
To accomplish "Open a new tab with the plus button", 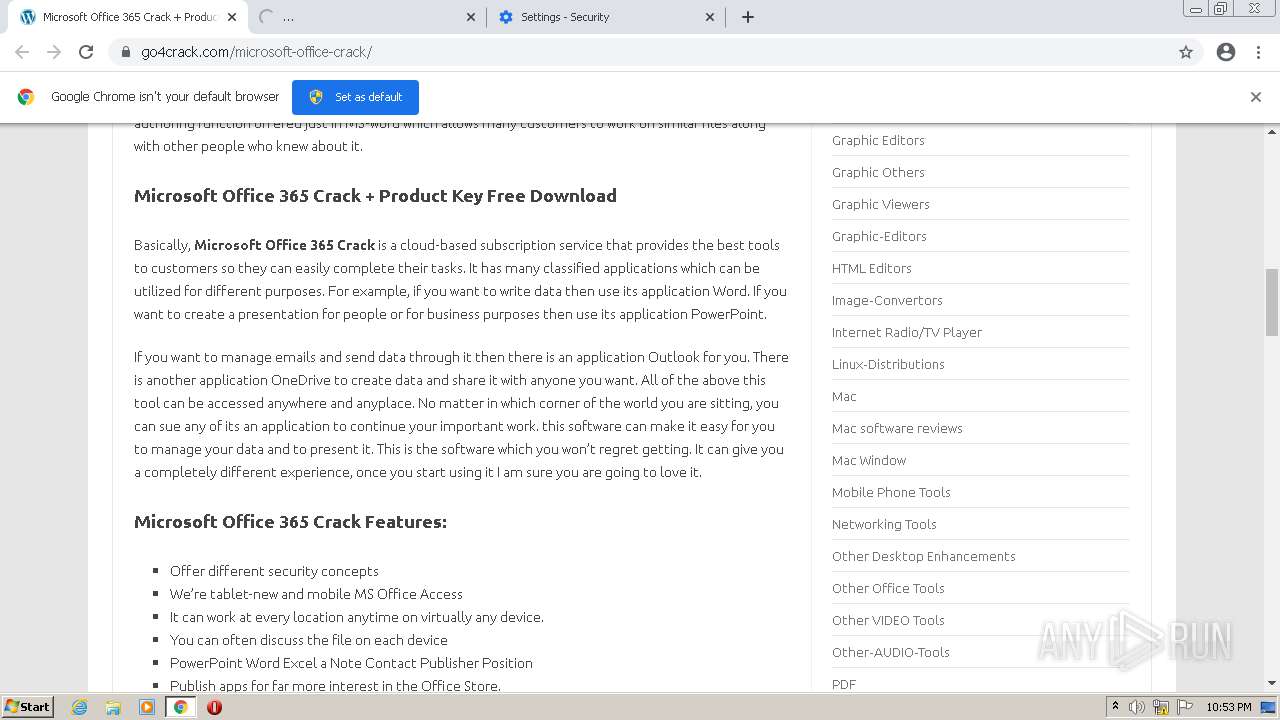I will [748, 17].
